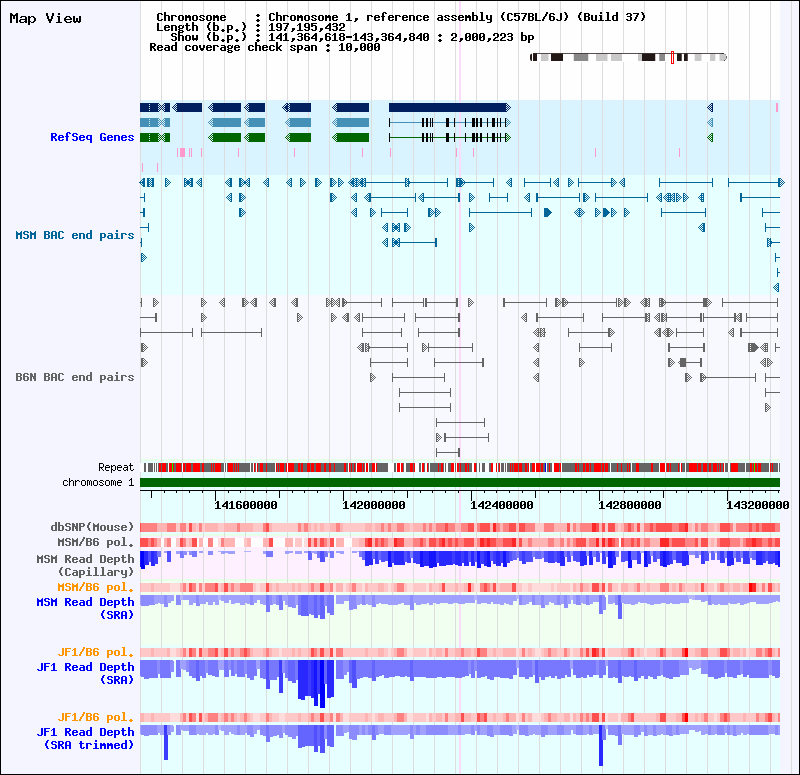The width and height of the screenshot is (800, 775).
Task: Open the JF1 Read Depth (SRA trimmed) label
Action: click(x=85, y=738)
